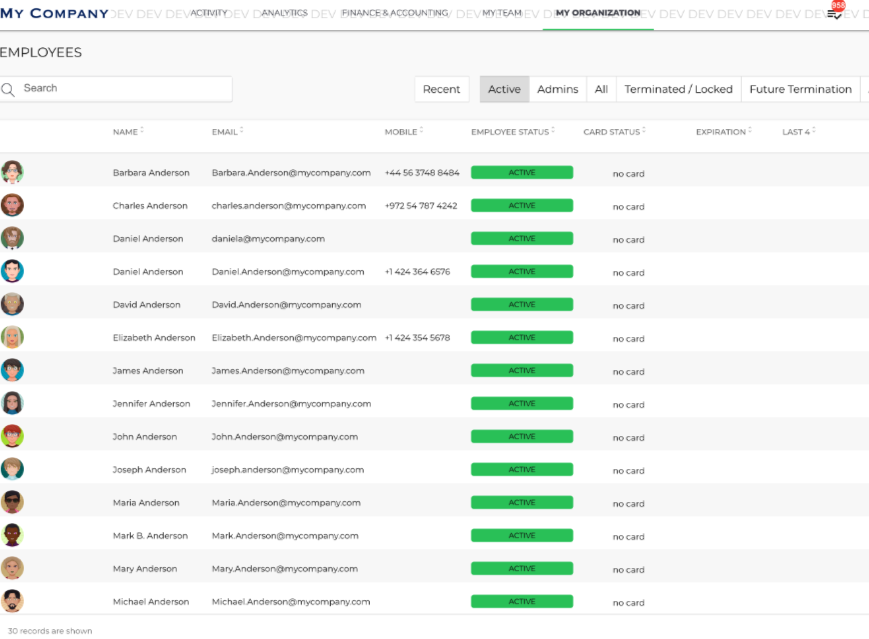Focus the employee Search field

(x=116, y=89)
